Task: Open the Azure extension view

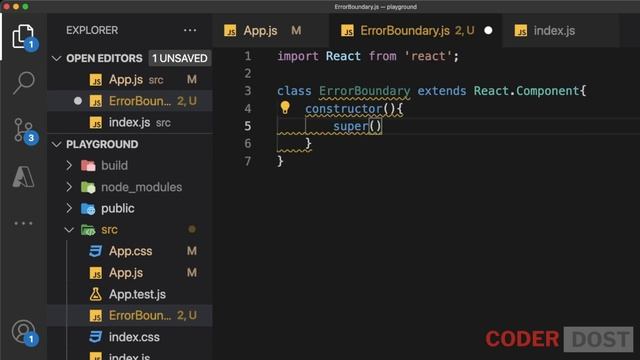Action: 23,177
